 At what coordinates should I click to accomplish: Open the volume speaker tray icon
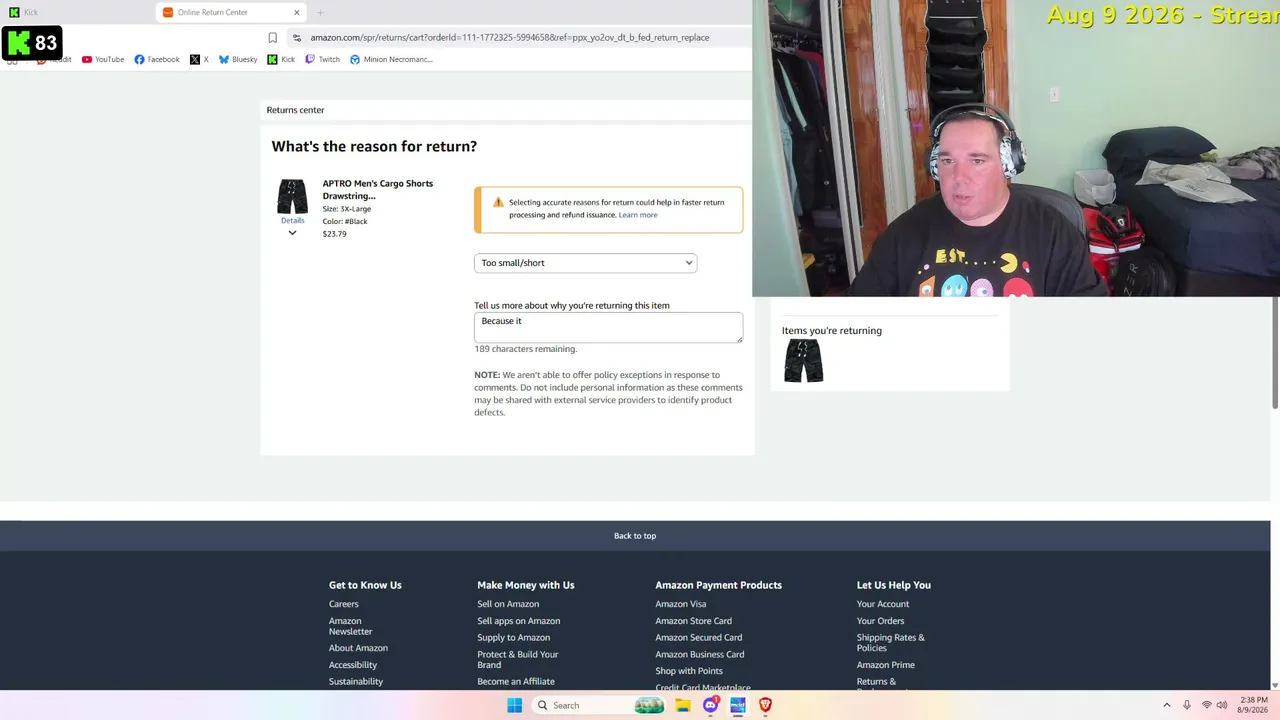pos(1221,705)
